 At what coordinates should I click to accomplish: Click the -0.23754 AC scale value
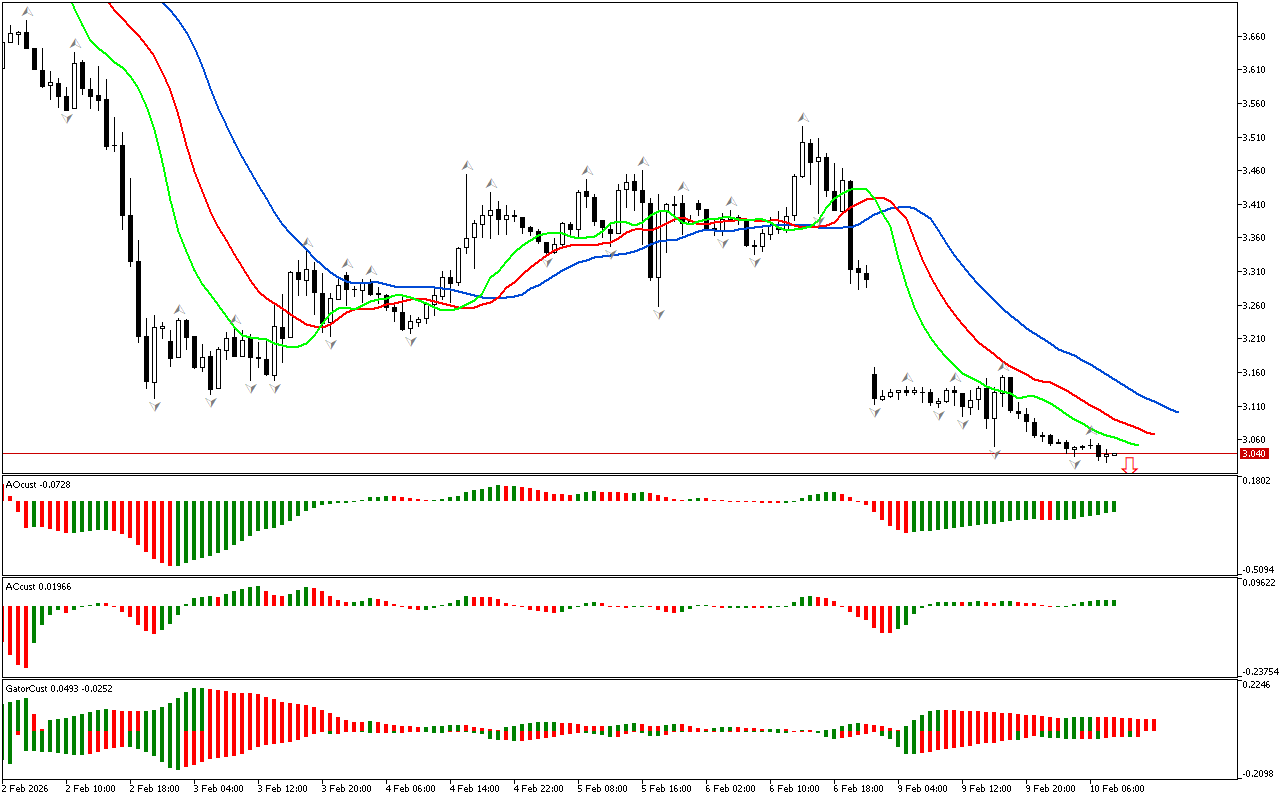pyautogui.click(x=1259, y=672)
